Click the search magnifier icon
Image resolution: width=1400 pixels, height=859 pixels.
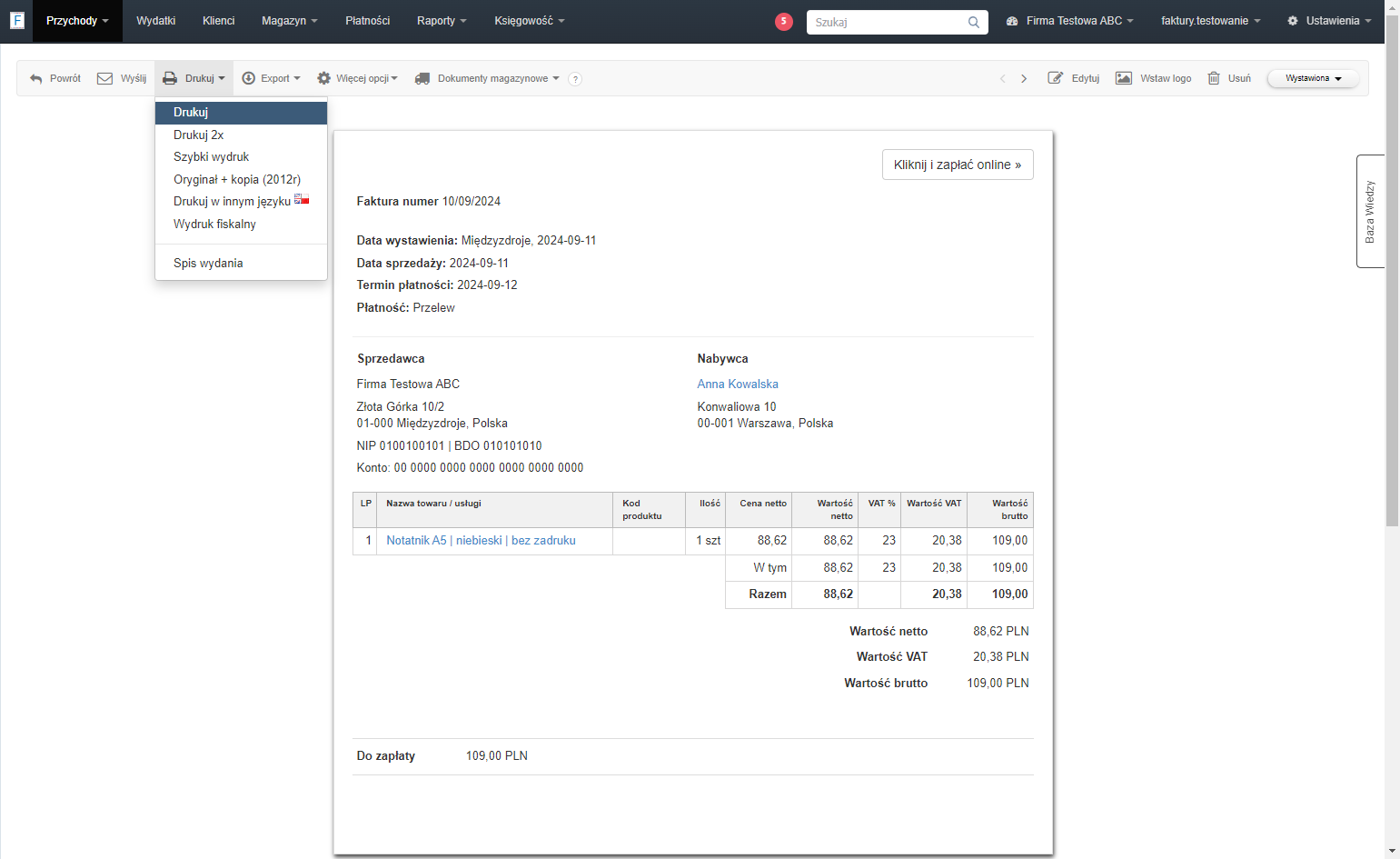[974, 22]
